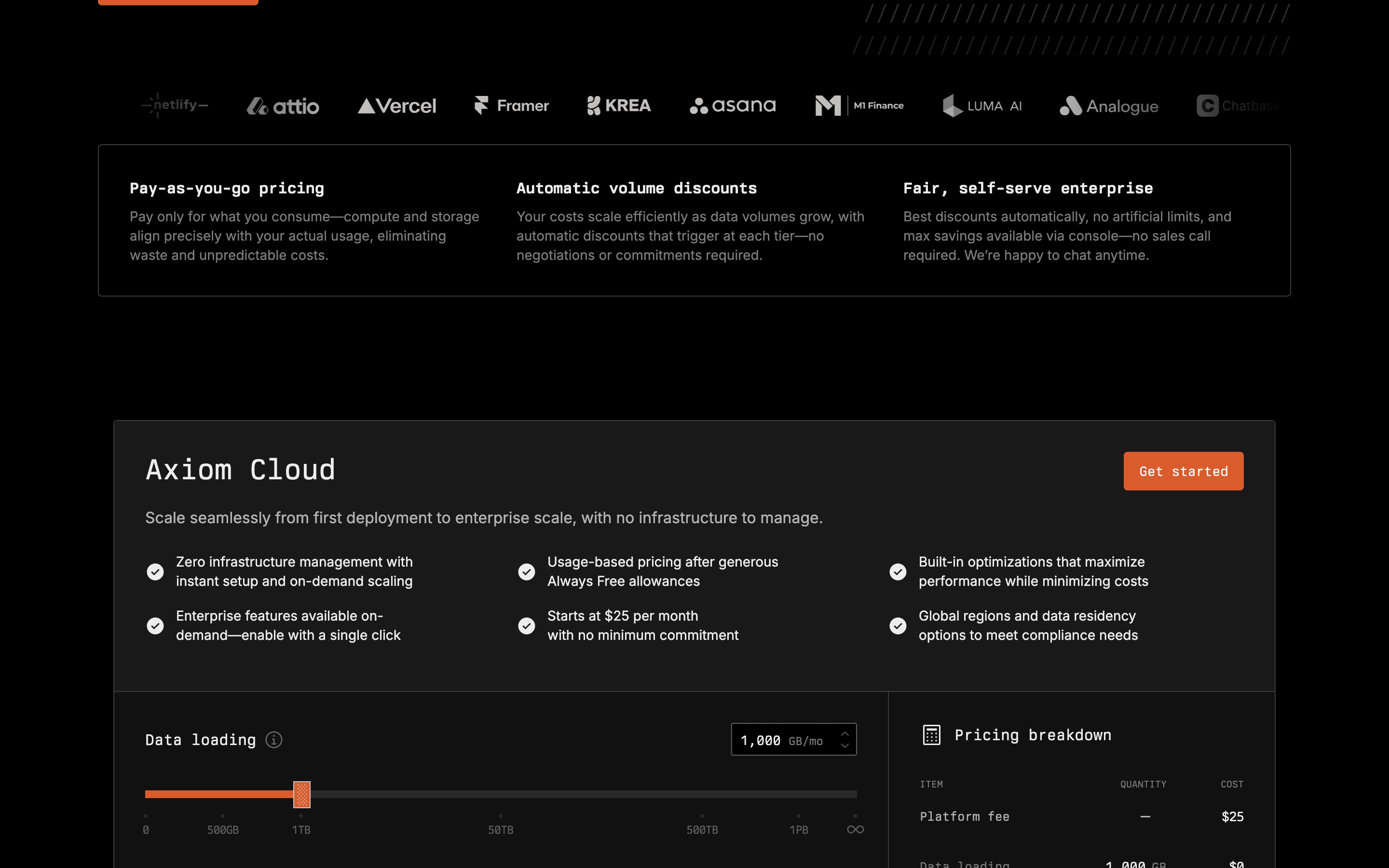Open the Luma AI logo
The width and height of the screenshot is (1389, 868).
(982, 106)
